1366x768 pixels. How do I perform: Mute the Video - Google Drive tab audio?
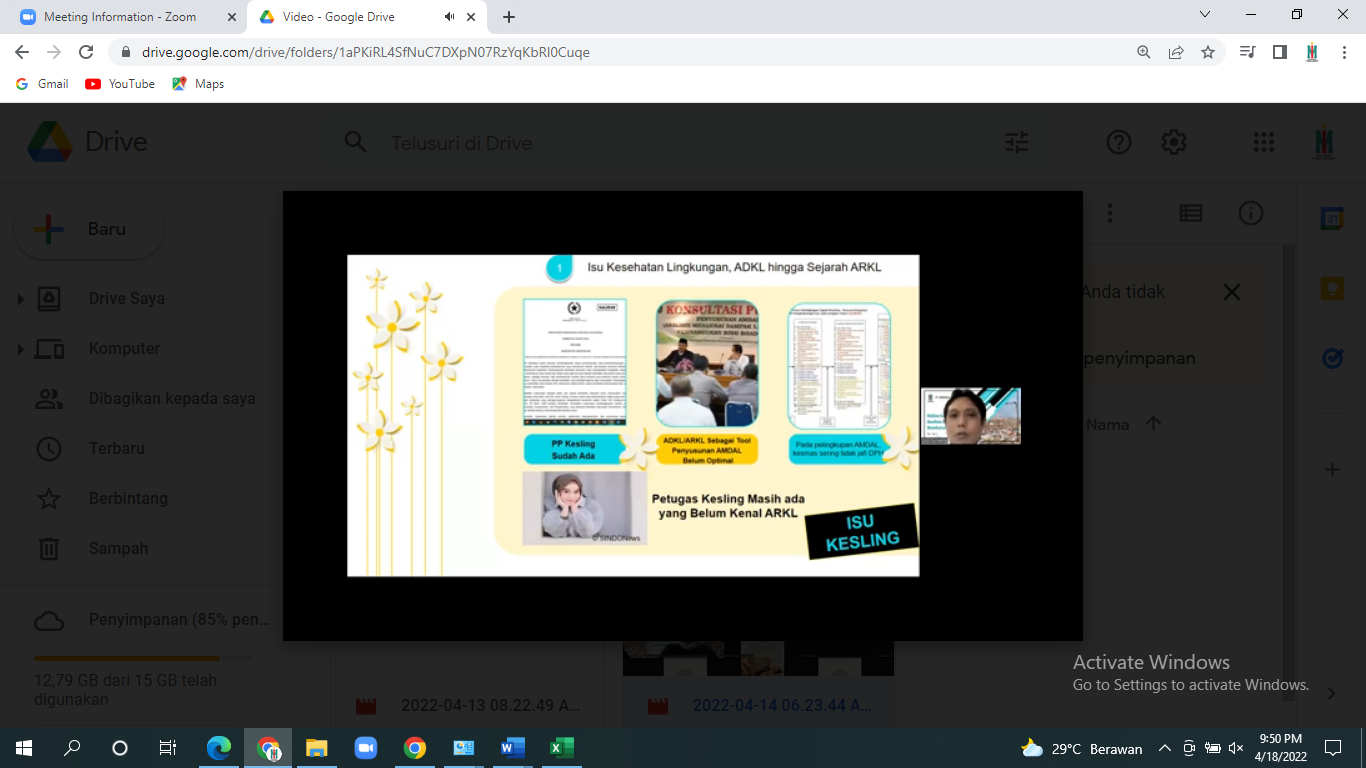pyautogui.click(x=450, y=17)
